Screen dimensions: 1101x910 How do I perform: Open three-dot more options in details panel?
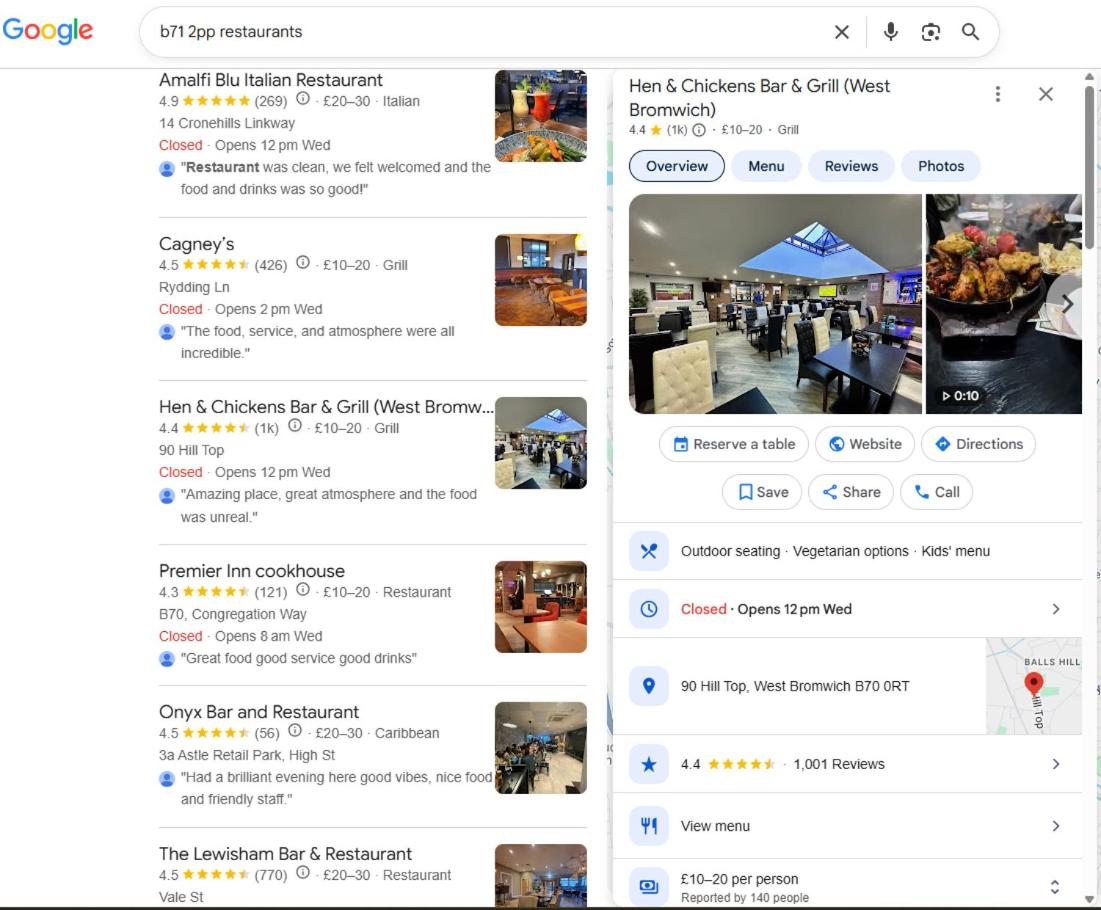coord(998,94)
